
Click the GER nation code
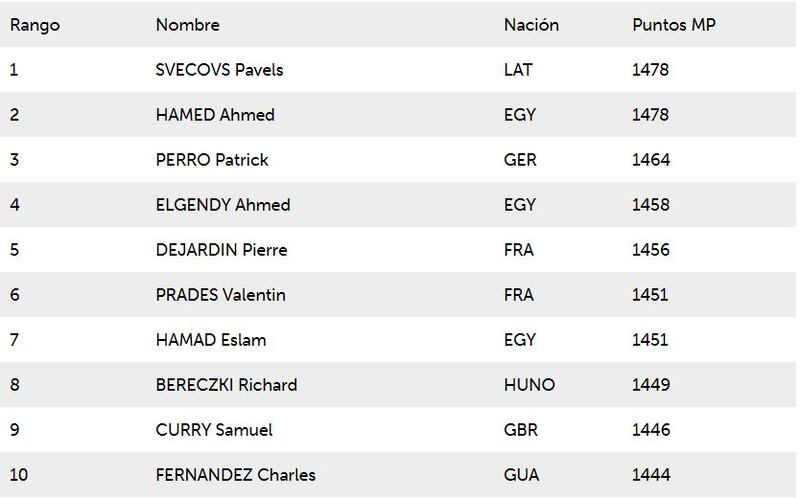pos(520,160)
